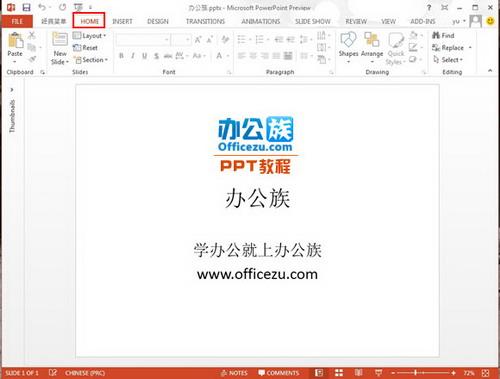The width and height of the screenshot is (500, 379).
Task: Click the Undo arrow icon
Action: click(42, 7)
